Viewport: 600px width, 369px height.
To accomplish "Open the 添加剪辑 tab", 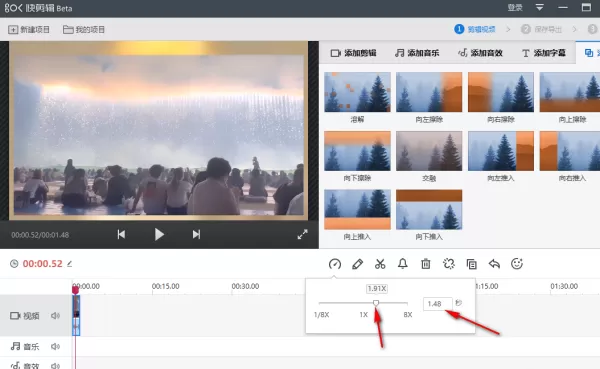I will click(353, 53).
